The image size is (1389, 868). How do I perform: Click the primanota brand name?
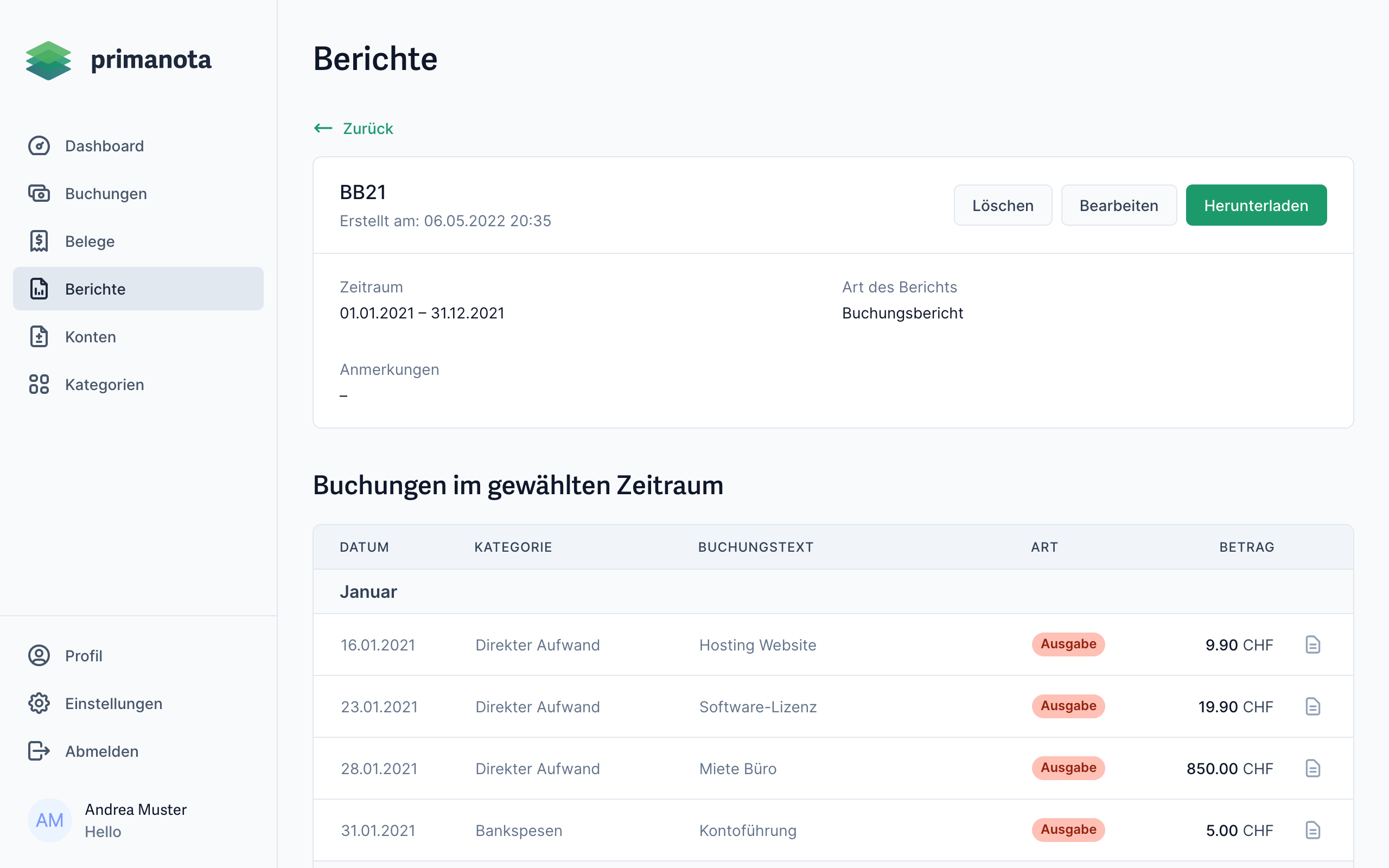[x=151, y=60]
